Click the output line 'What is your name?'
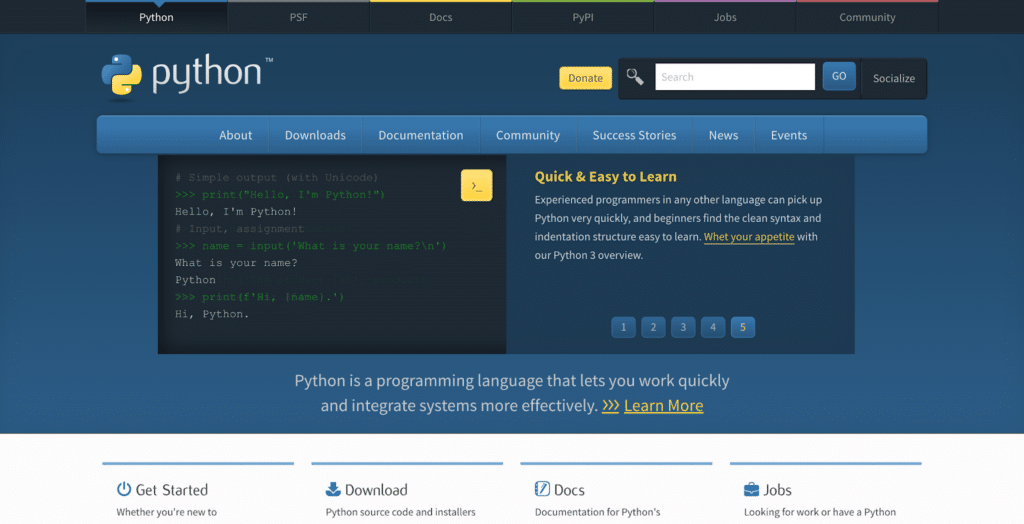This screenshot has width=1024, height=524. (x=236, y=263)
